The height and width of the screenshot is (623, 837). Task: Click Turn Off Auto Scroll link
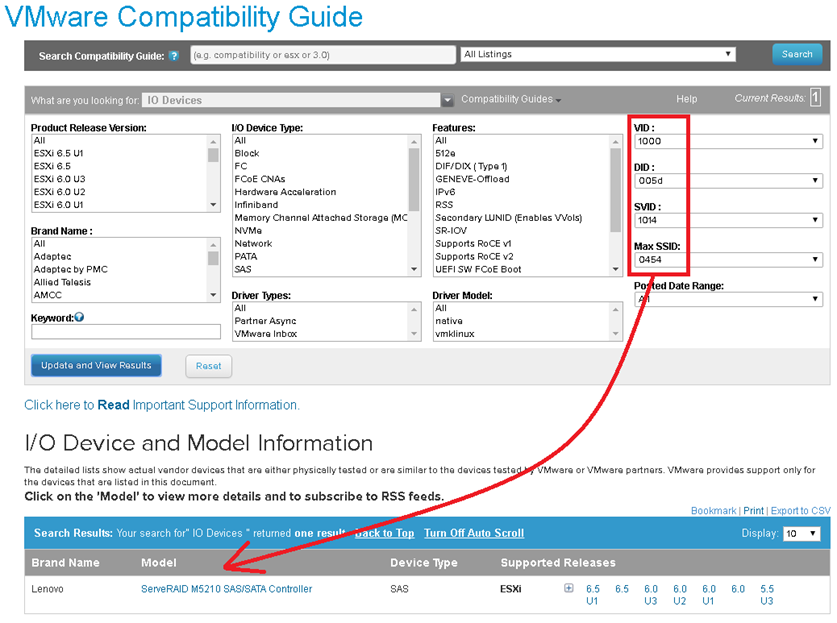(473, 533)
